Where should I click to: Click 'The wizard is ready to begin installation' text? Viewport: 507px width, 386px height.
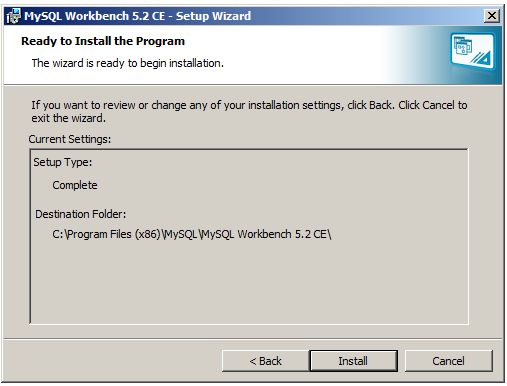[x=128, y=63]
